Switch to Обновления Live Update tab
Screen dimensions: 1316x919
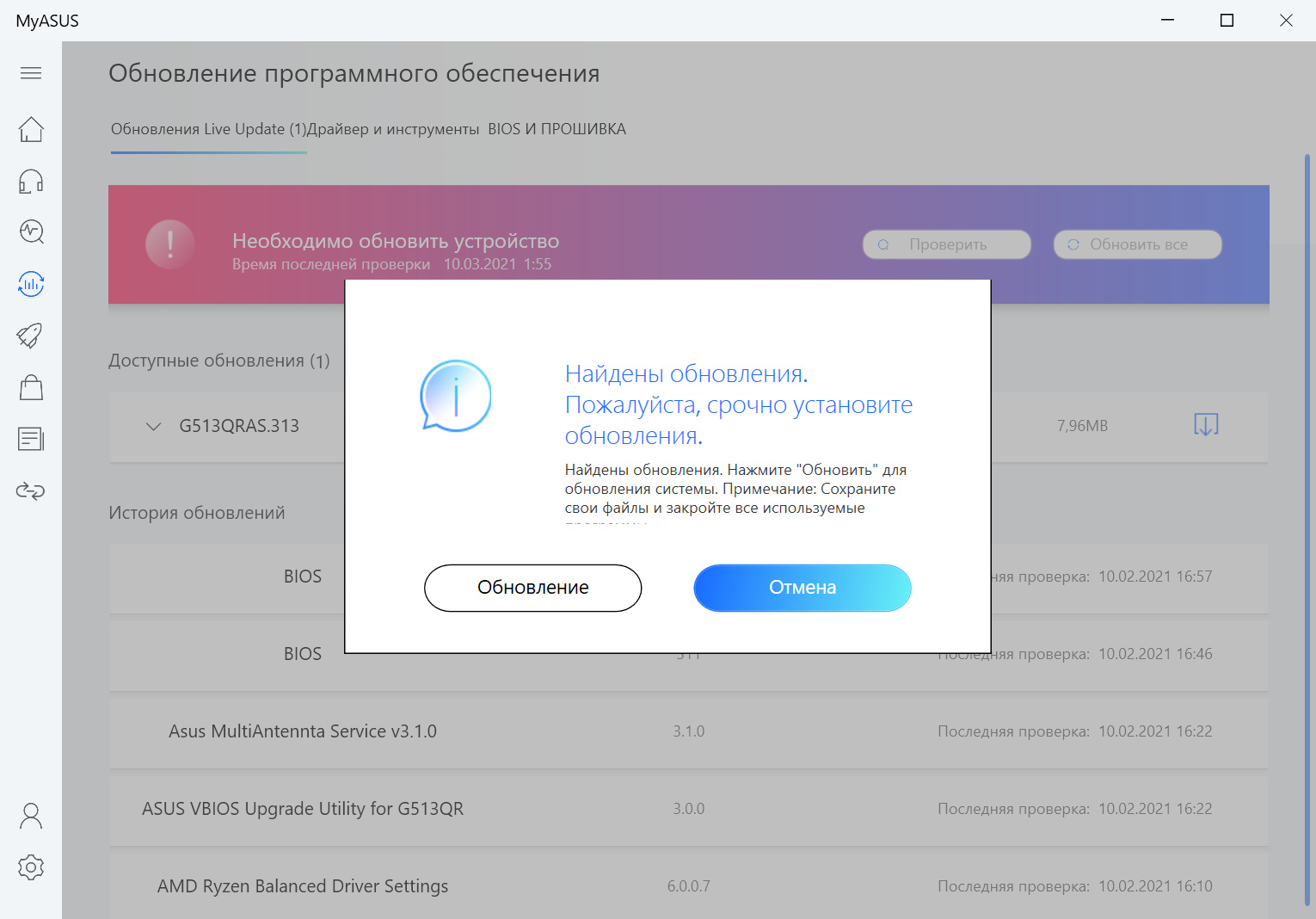209,129
